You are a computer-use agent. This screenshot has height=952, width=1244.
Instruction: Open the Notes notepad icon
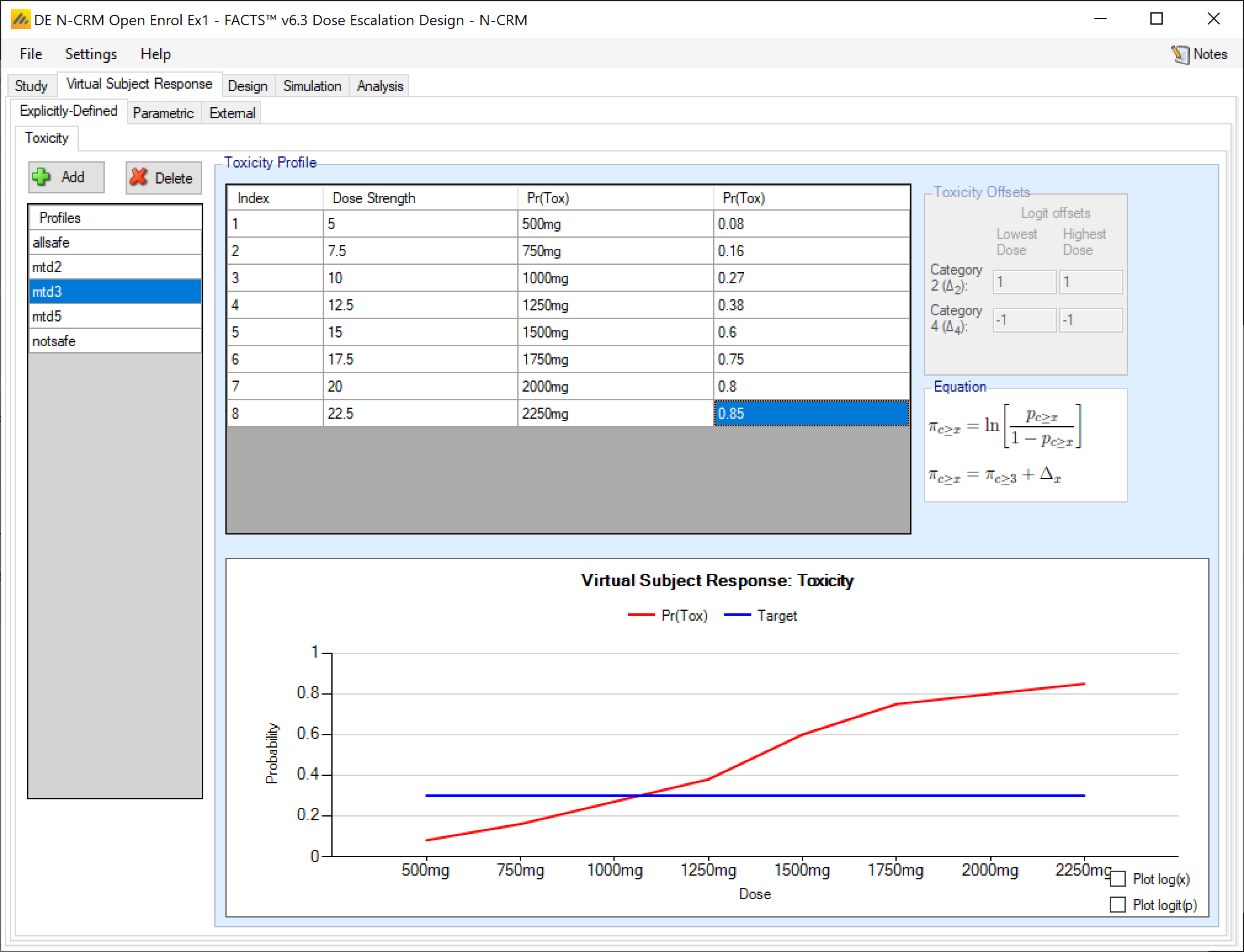click(x=1180, y=54)
